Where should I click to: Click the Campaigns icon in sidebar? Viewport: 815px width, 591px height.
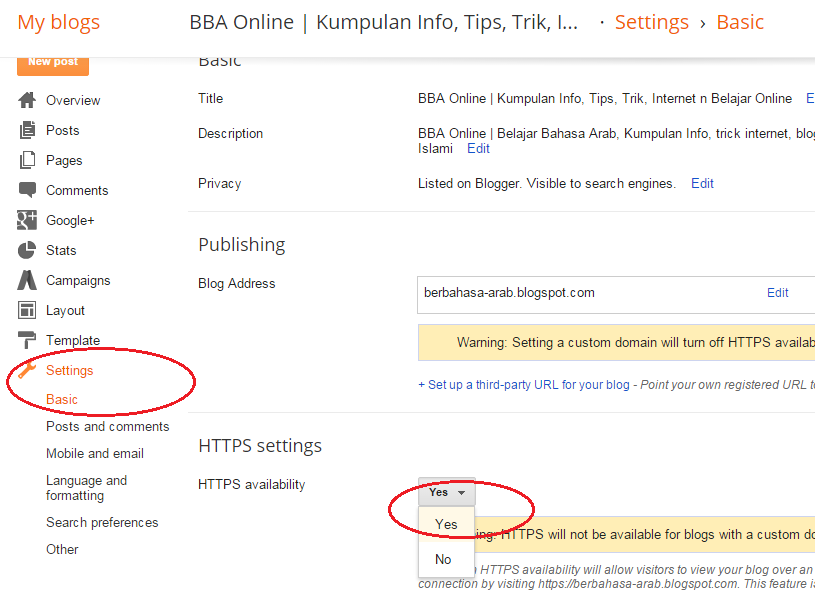tap(27, 280)
